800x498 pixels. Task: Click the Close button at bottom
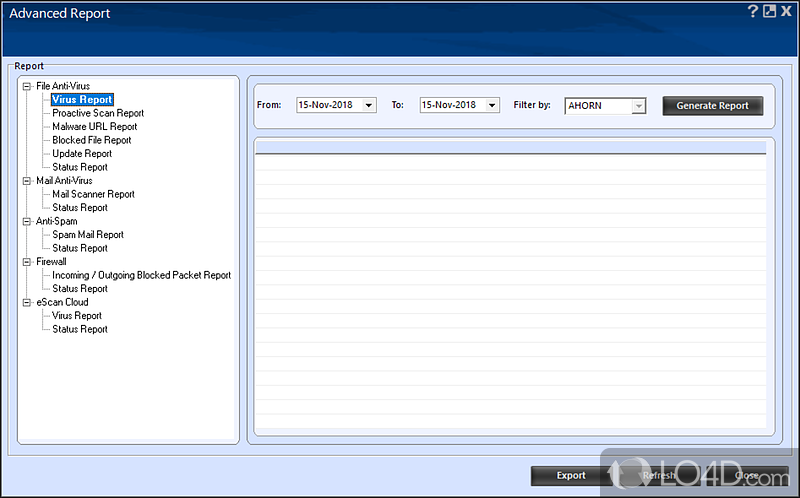tap(746, 476)
